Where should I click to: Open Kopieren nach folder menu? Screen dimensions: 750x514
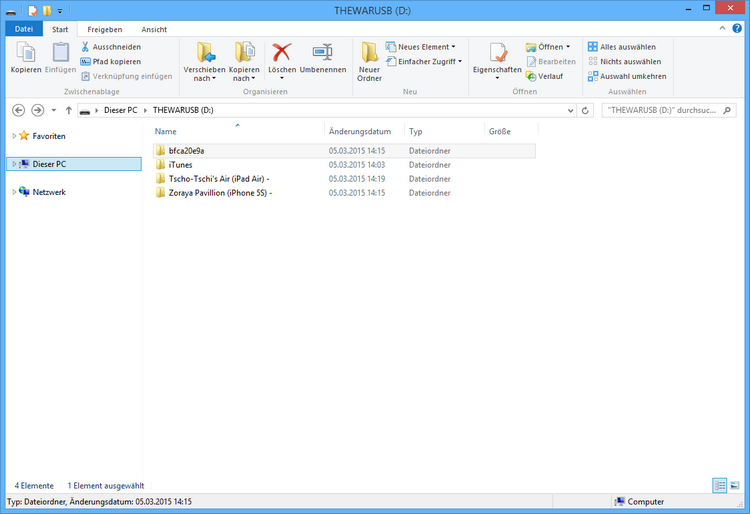pyautogui.click(x=244, y=61)
